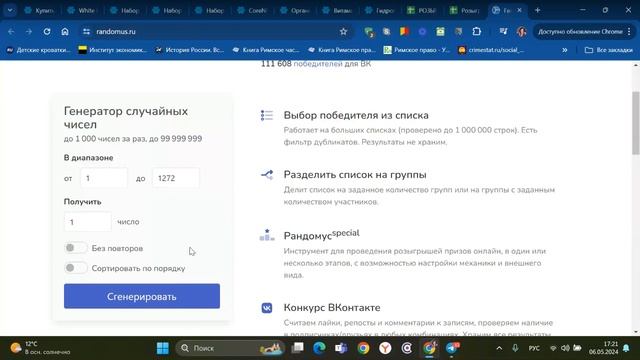
Task: Open the Windows Start menu
Action: point(162,348)
